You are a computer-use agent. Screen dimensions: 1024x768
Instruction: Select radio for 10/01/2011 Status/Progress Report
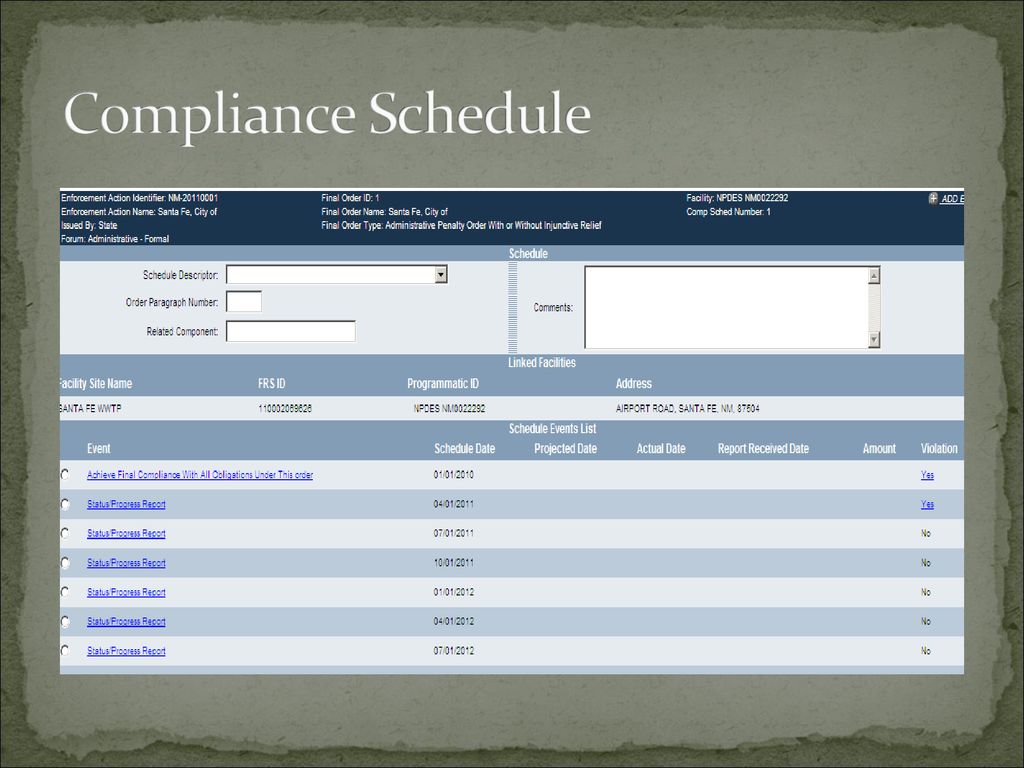click(65, 562)
